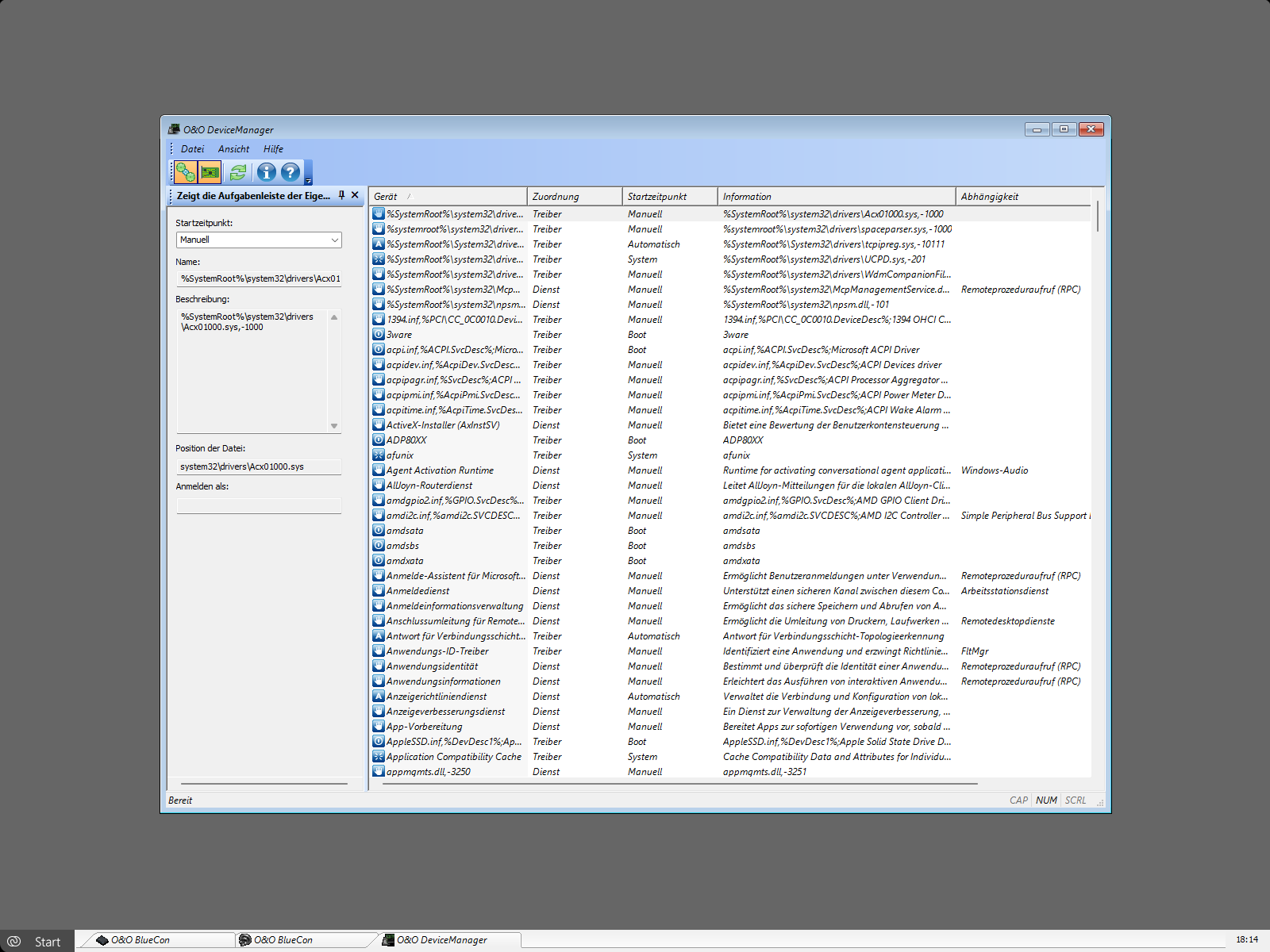Viewport: 1270px width, 952px height.
Task: Click the icon beside amdxata
Action: coord(379,561)
